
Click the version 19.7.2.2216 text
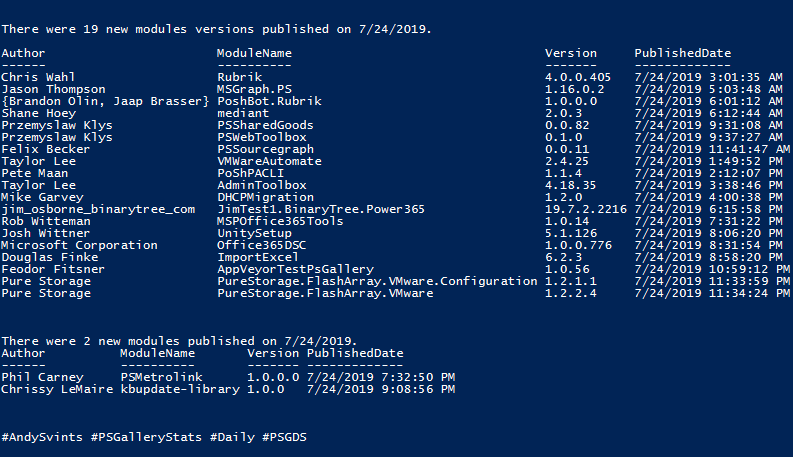586,209
